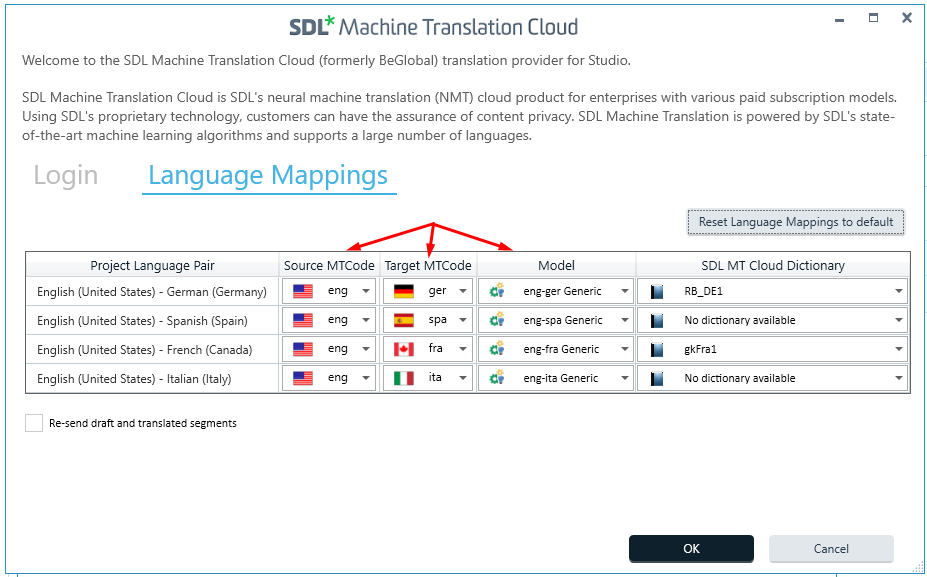This screenshot has width=927, height=577.
Task: Click the SDL MT Cloud Dictionary column header
Action: (773, 265)
